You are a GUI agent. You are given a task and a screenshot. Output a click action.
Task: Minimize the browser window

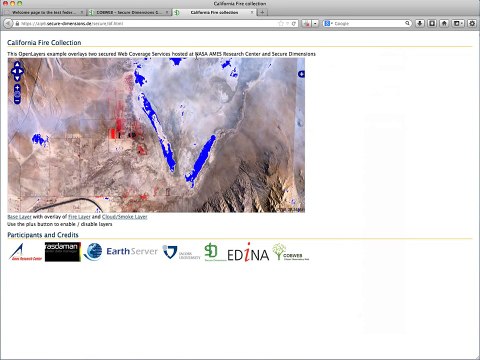13,3
